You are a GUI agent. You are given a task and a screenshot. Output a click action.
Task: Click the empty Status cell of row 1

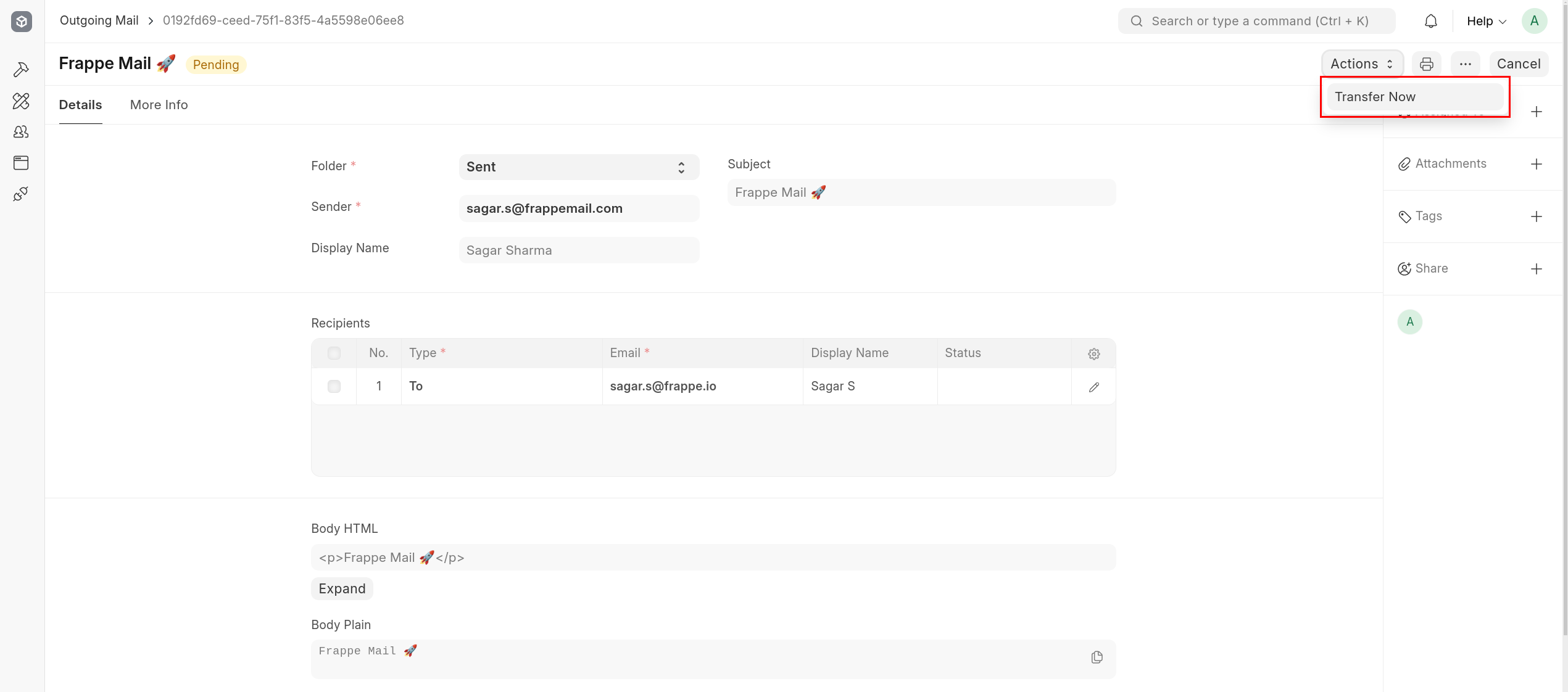click(x=1004, y=387)
